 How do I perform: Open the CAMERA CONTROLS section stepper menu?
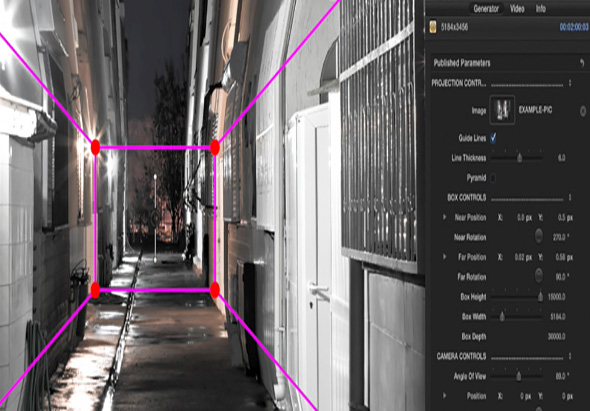(570, 356)
